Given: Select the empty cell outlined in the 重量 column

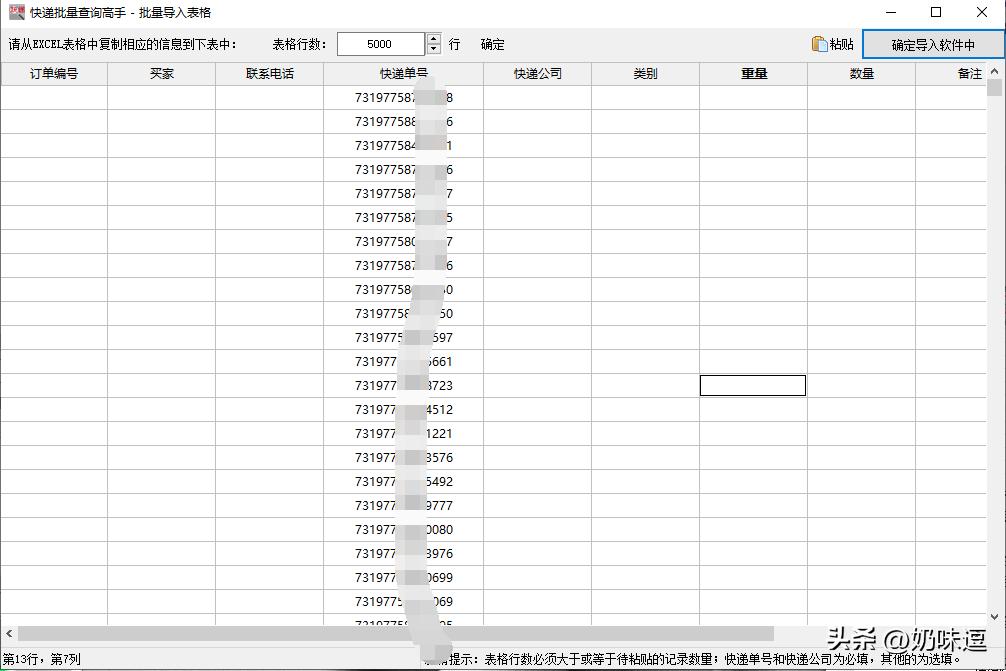Looking at the screenshot, I should (751, 385).
